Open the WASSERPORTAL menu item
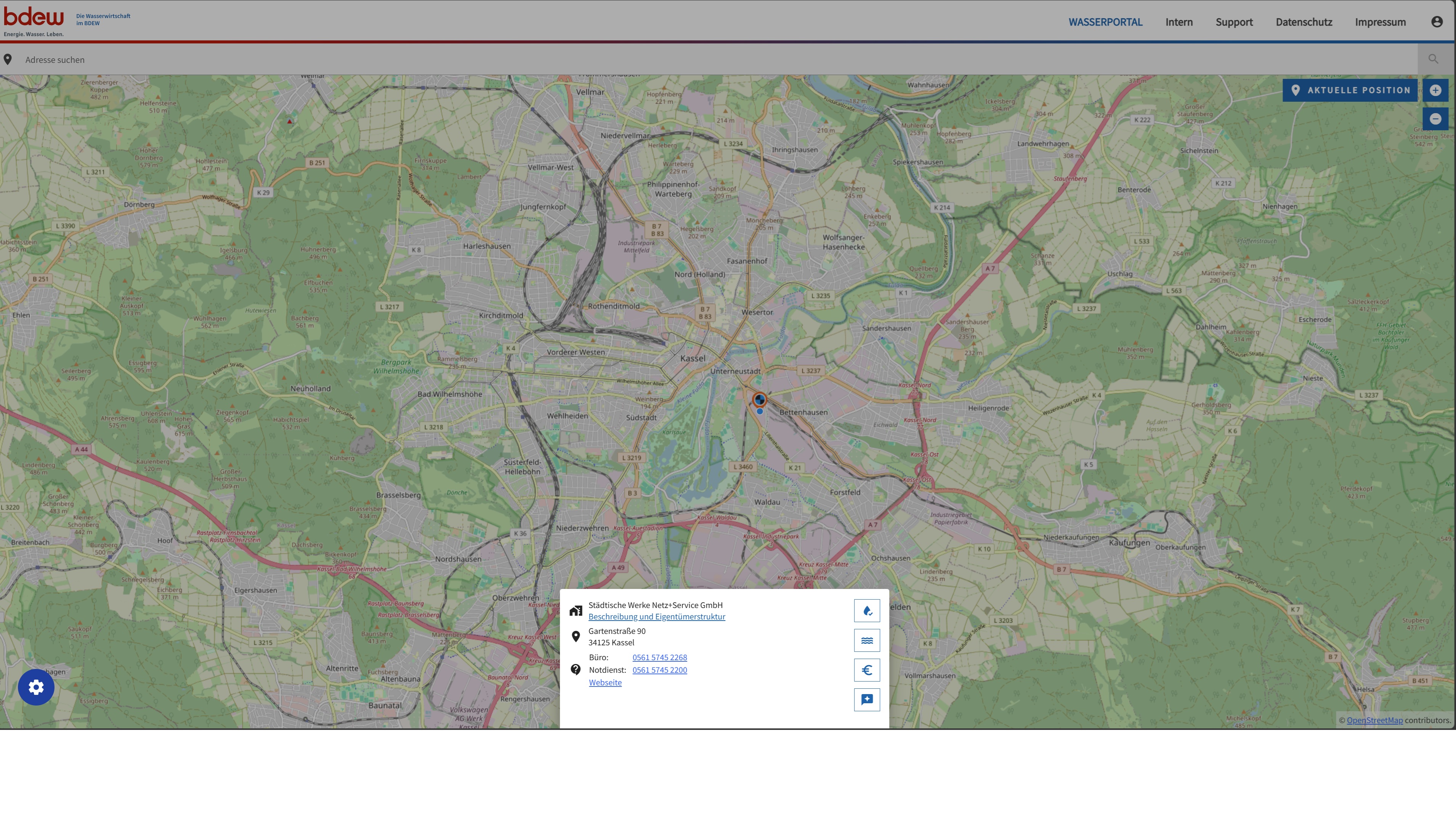The height and width of the screenshot is (816, 1456). [1105, 22]
